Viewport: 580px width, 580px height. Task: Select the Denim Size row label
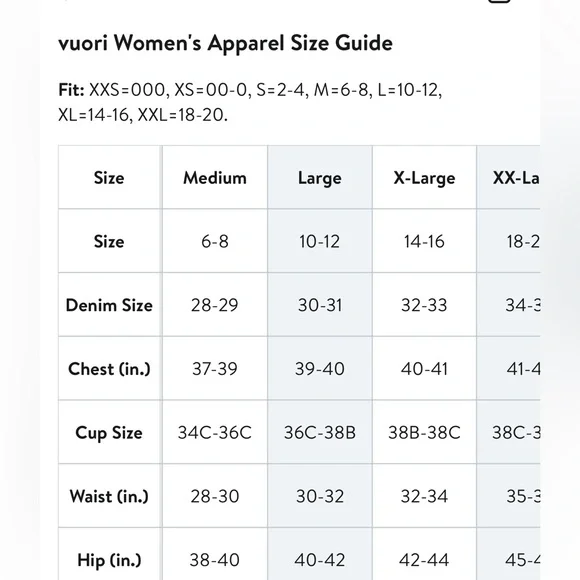tap(109, 305)
